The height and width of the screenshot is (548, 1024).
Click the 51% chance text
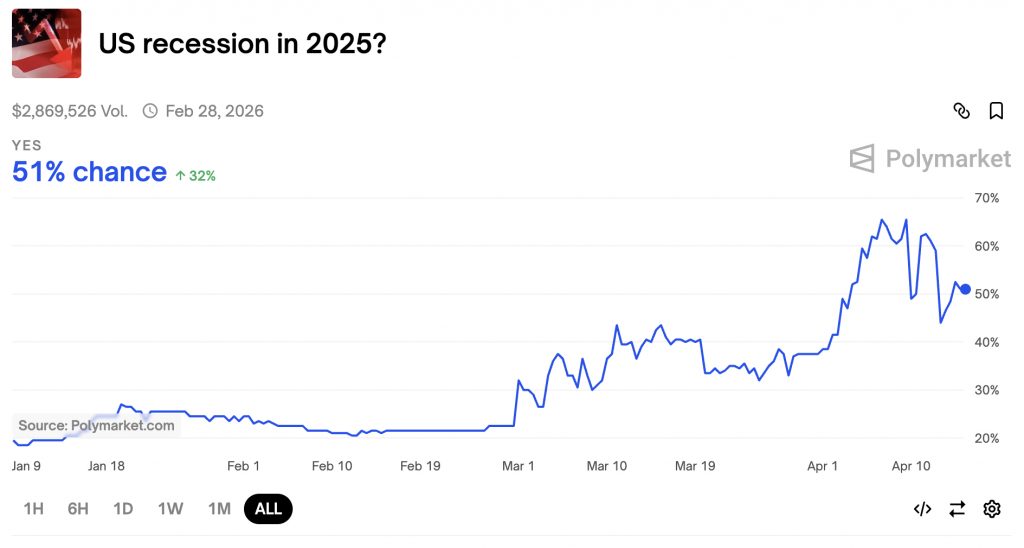pos(89,172)
